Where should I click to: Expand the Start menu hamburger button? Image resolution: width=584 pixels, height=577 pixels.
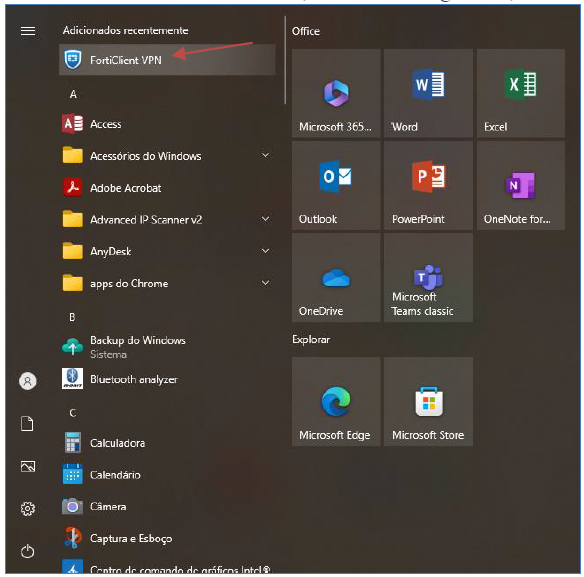pyautogui.click(x=28, y=31)
